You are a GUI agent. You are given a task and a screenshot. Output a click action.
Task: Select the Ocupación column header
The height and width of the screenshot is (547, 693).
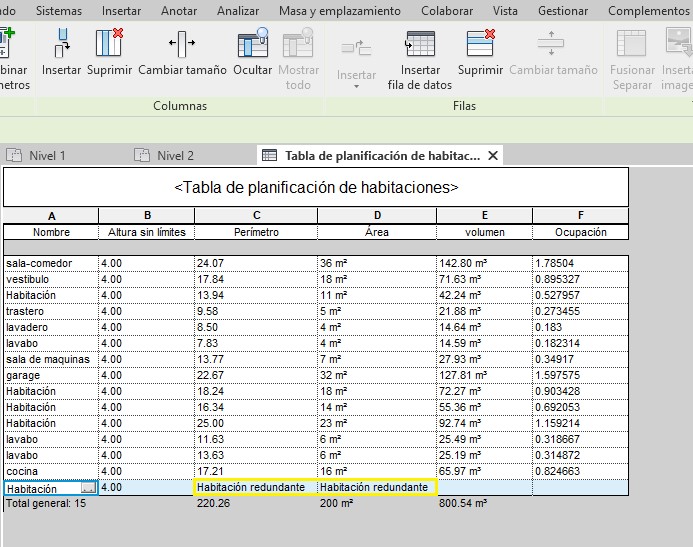pos(581,232)
